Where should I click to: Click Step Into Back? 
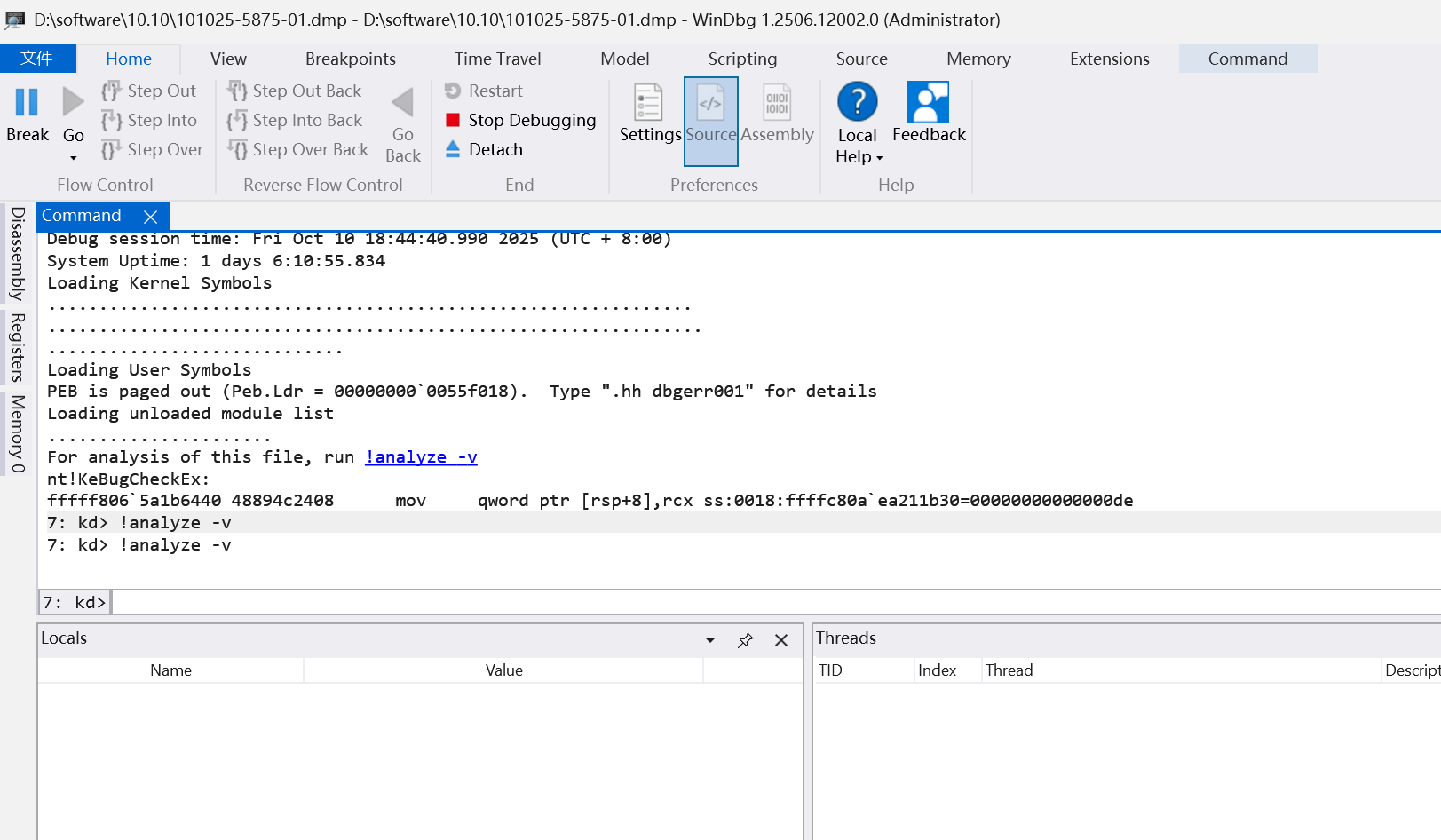(294, 120)
